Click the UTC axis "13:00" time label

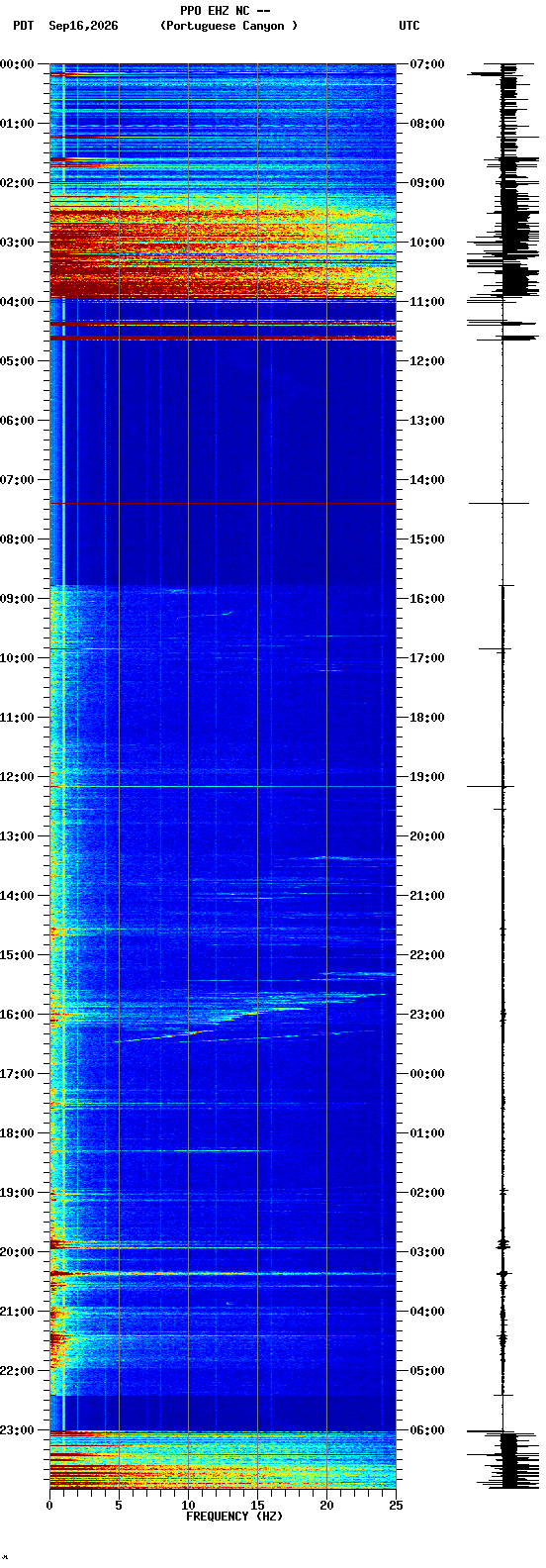(x=426, y=421)
